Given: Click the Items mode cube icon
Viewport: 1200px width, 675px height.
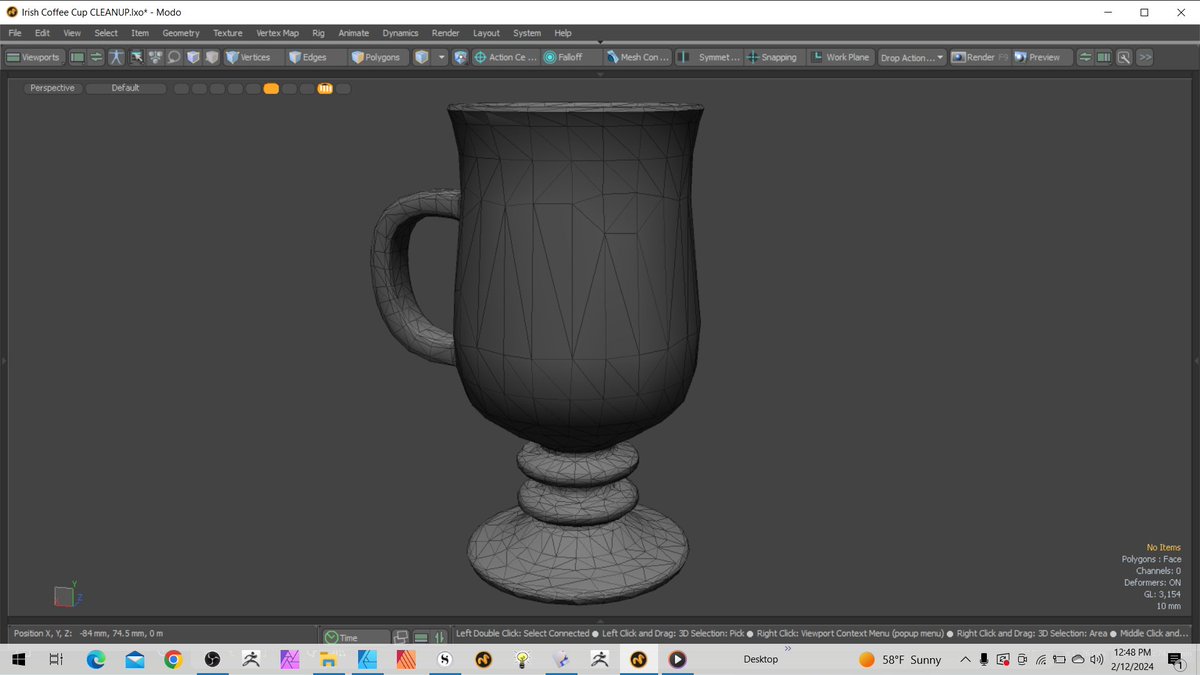Looking at the screenshot, I should pos(422,57).
